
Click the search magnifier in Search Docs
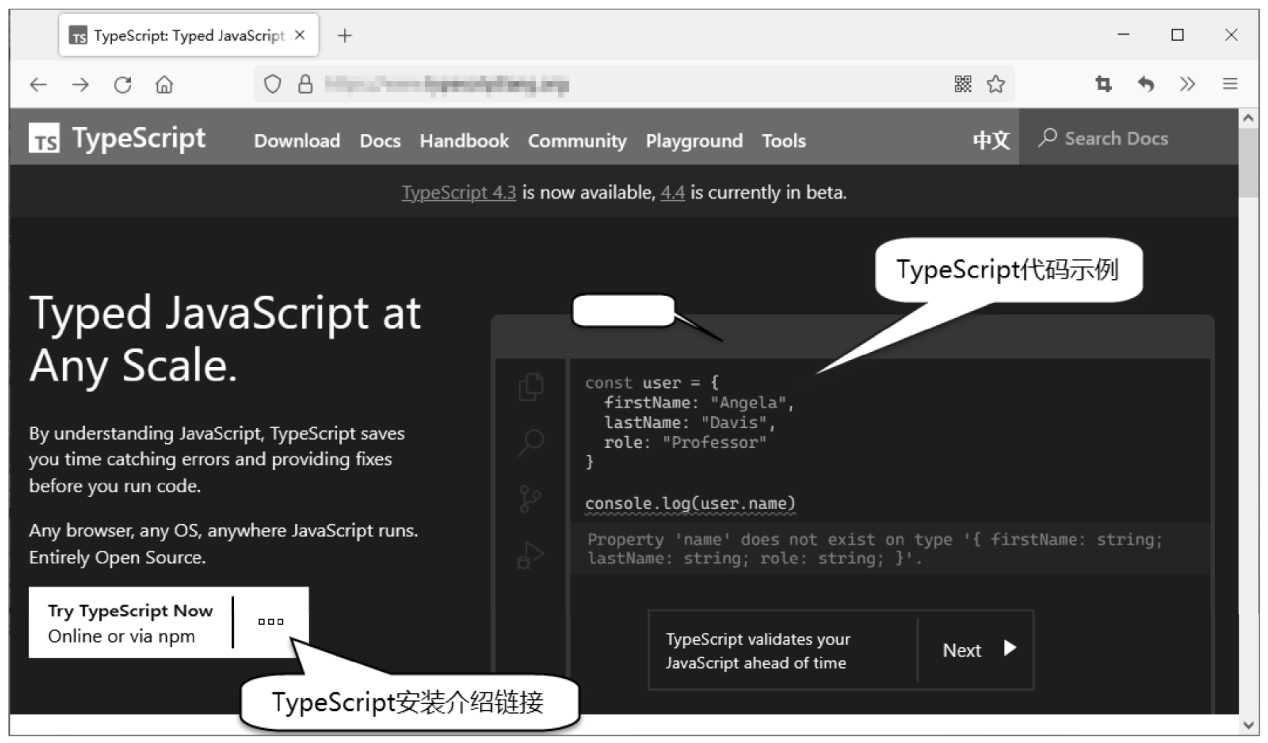pyautogui.click(x=1048, y=138)
